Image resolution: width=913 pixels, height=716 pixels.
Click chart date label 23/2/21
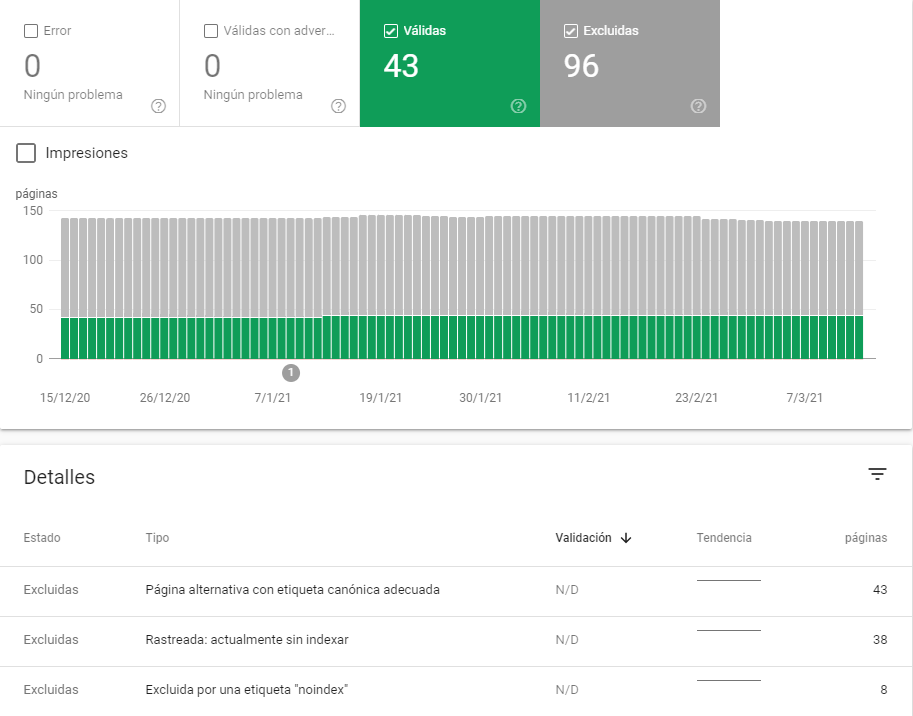click(x=696, y=398)
